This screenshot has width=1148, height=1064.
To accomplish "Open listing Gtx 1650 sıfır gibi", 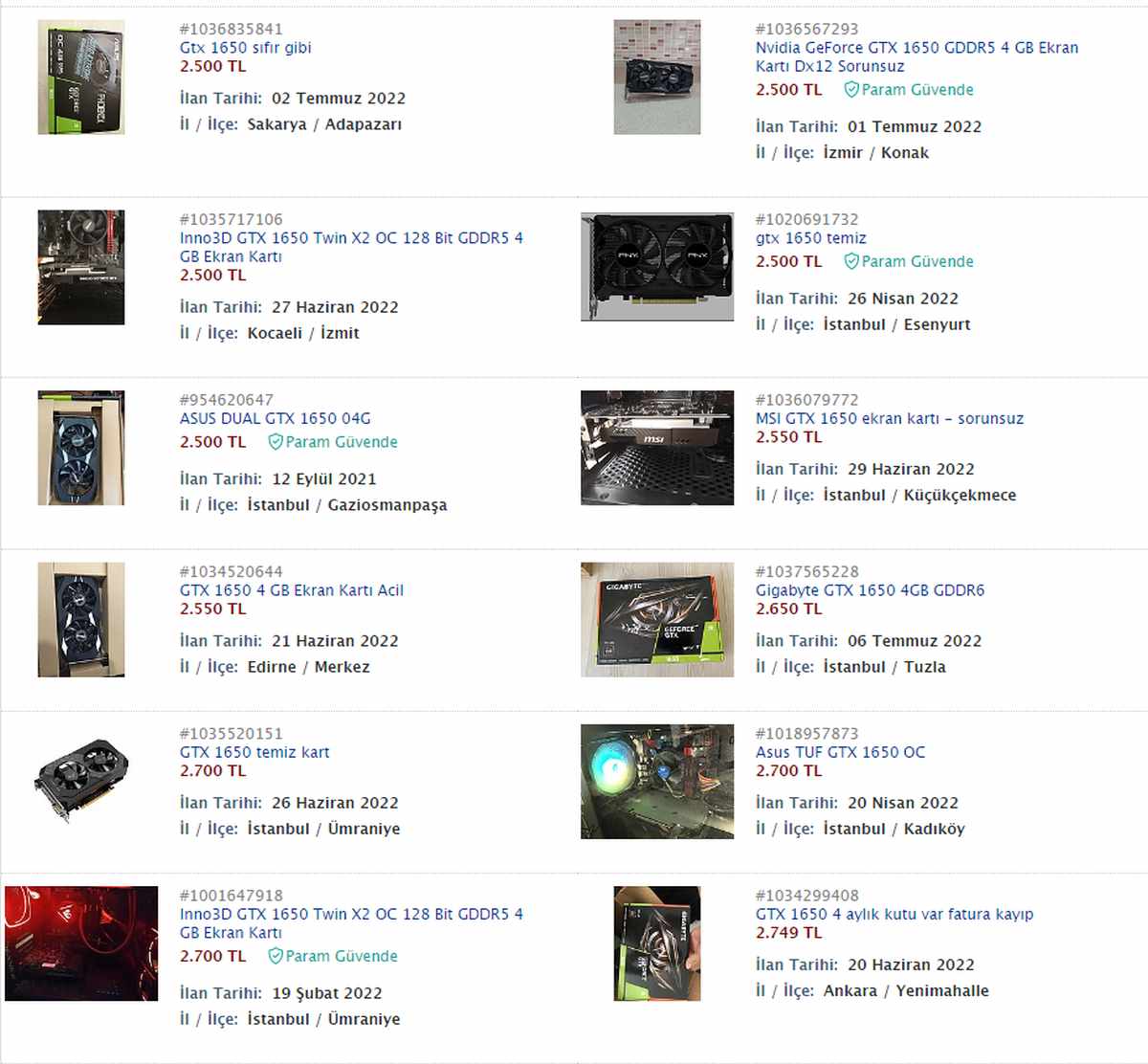I will click(x=246, y=48).
